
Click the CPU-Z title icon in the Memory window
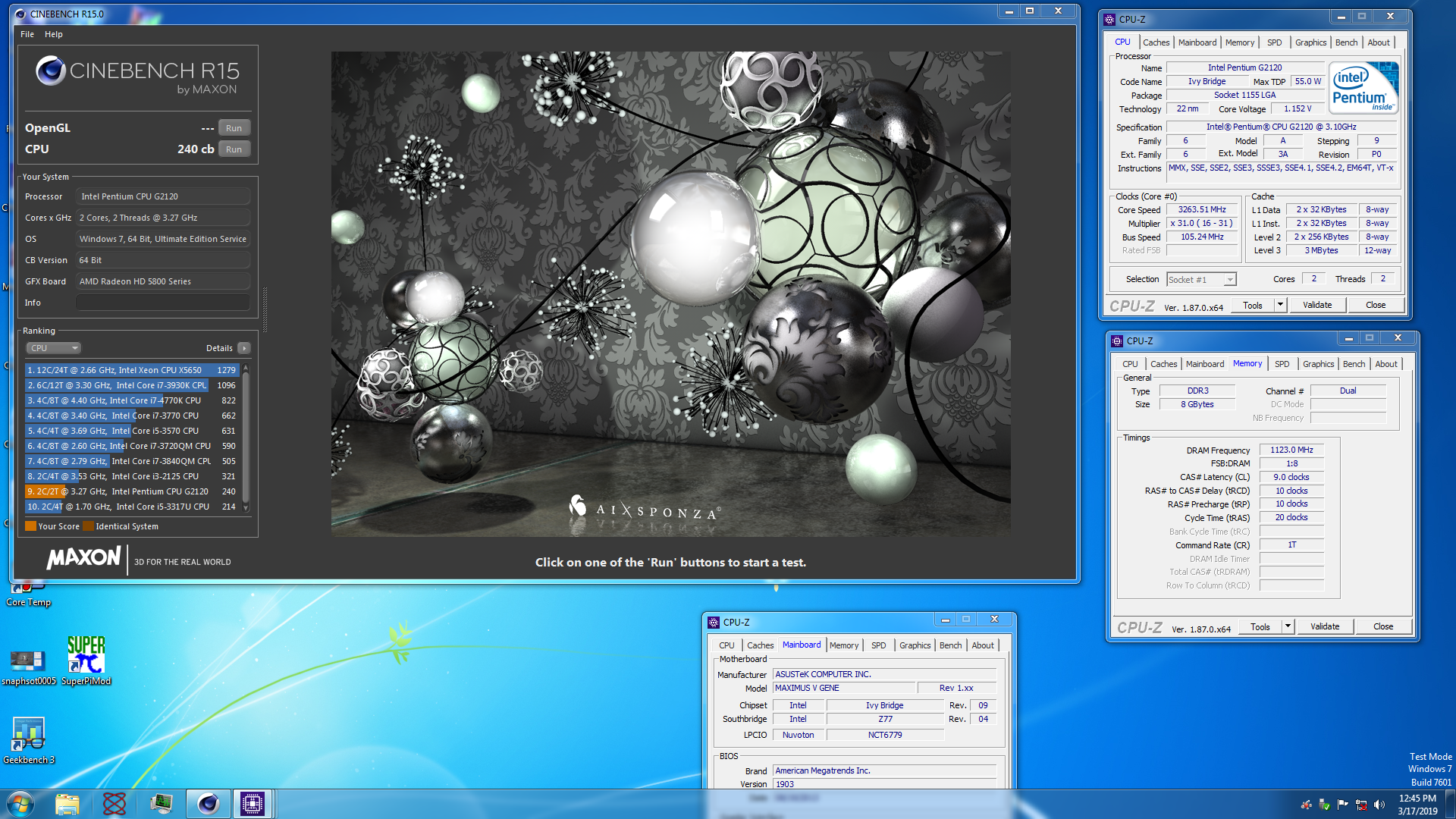1116,340
